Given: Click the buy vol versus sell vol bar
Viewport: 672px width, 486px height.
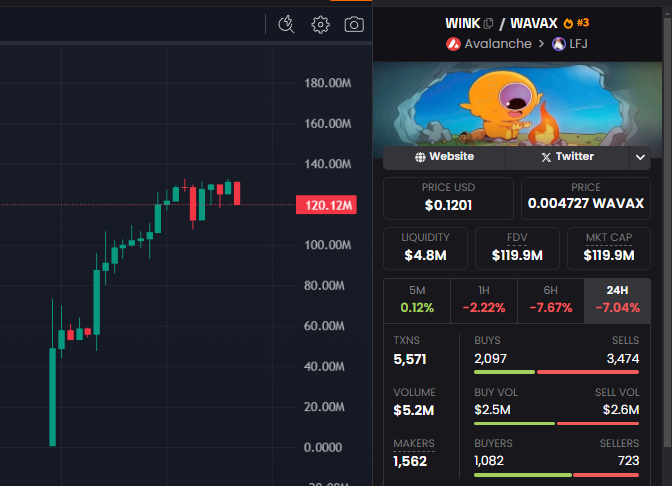Looking at the screenshot, I should coord(556,423).
